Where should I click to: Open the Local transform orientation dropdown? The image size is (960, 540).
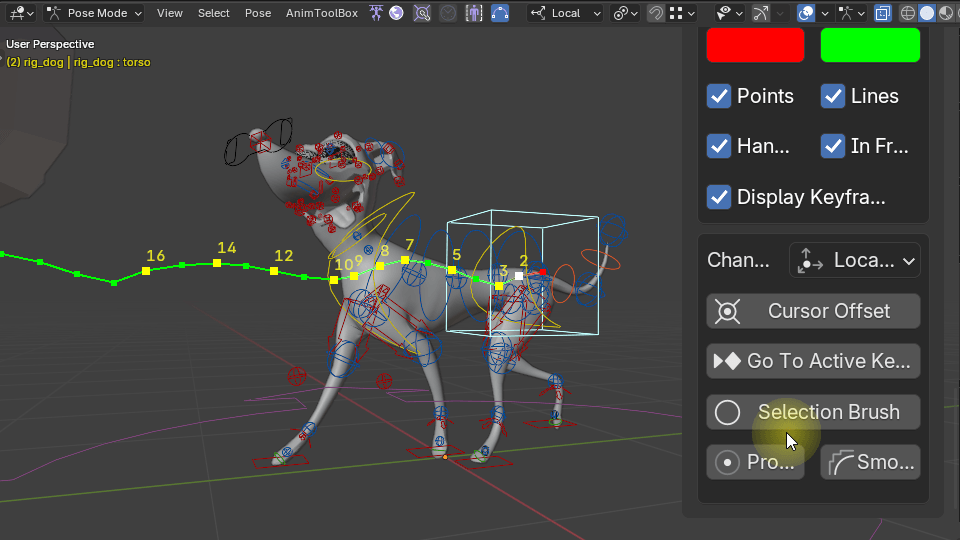point(566,13)
